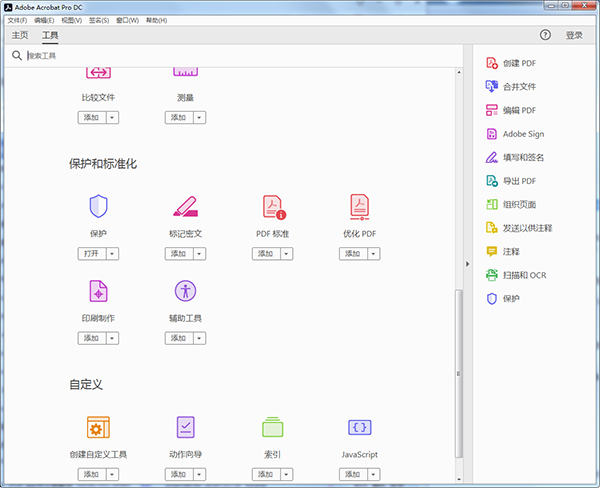
Task: Open 发送以供注释 in the right panel
Action: tap(519, 228)
